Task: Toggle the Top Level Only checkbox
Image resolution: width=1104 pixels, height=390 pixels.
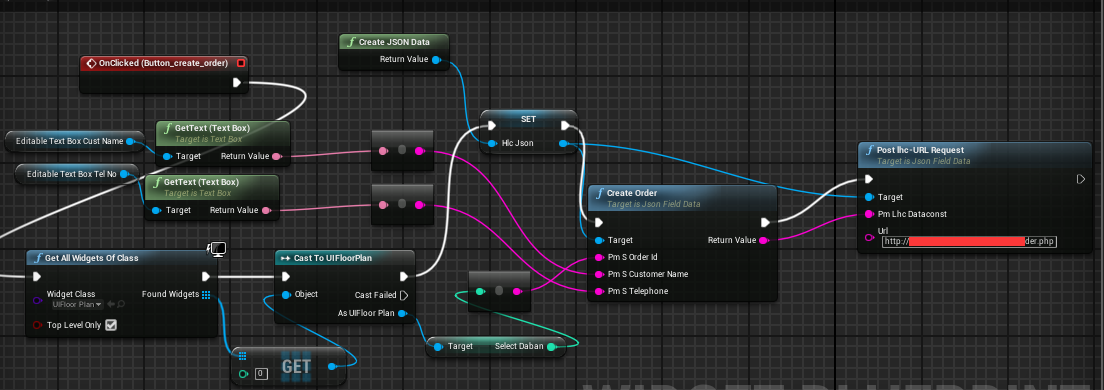Action: (x=111, y=325)
